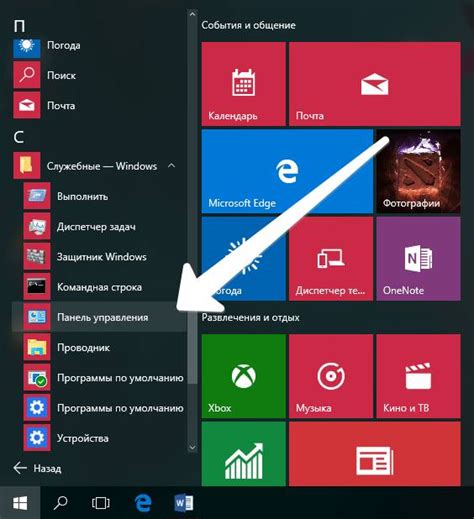Screen dimensions: 474x519
Task: Select Командная строка from the list
Action: (x=99, y=287)
